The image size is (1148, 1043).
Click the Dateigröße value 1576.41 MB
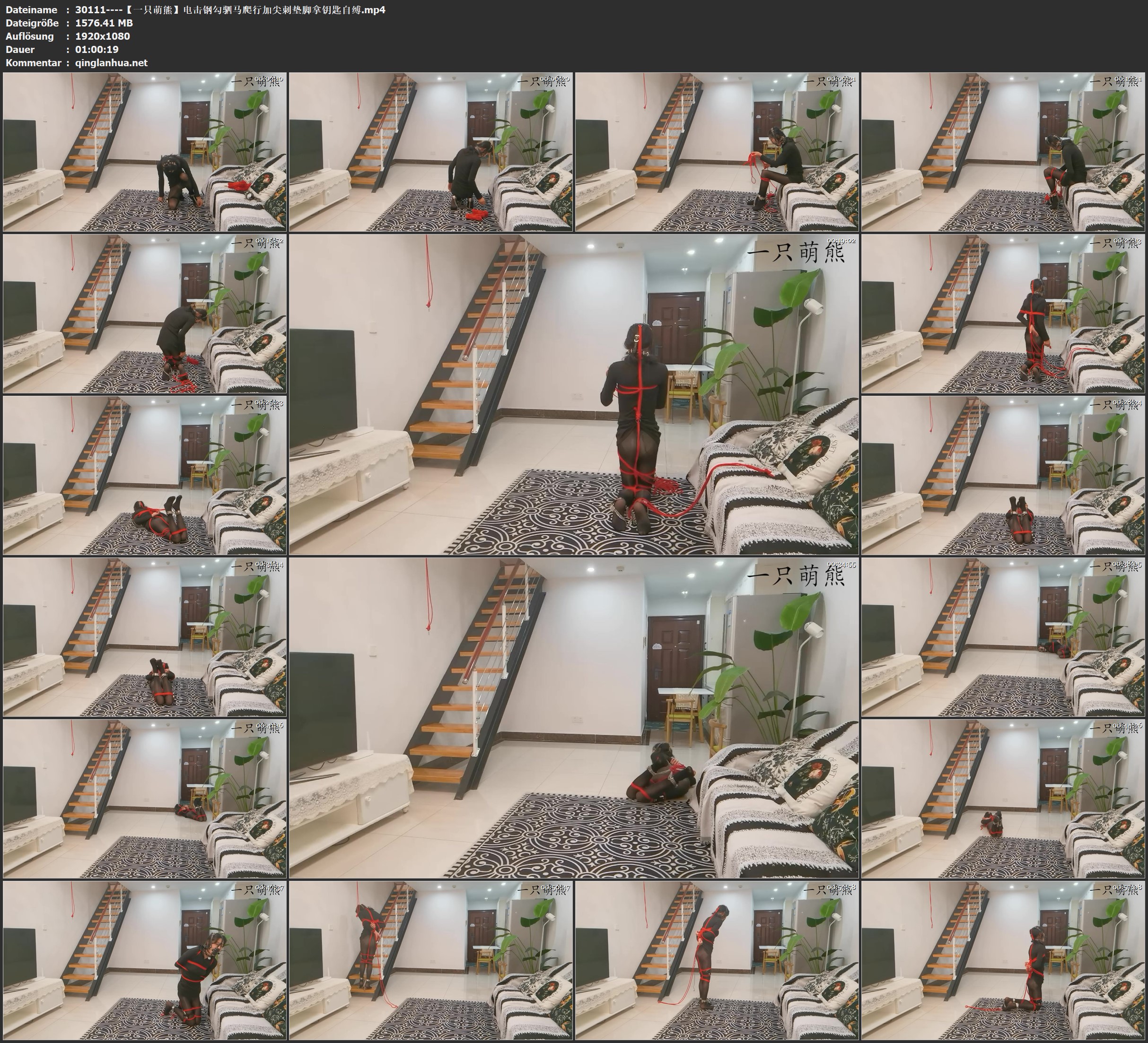(104, 23)
